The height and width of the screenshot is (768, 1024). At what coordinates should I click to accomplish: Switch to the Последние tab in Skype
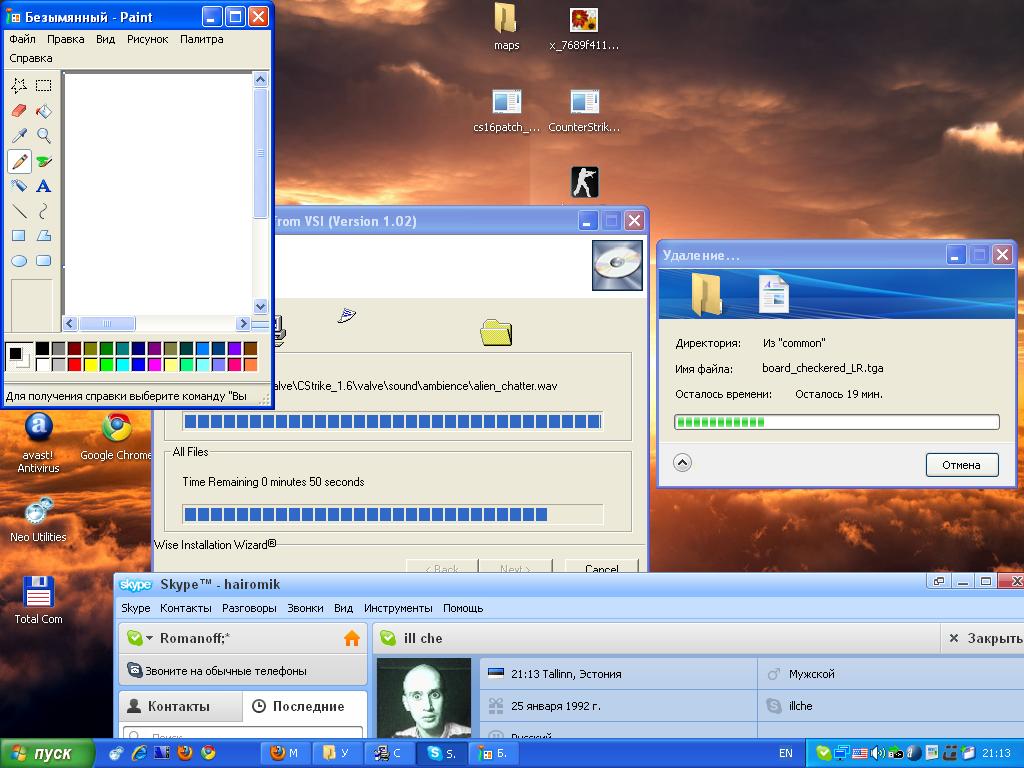coord(304,706)
